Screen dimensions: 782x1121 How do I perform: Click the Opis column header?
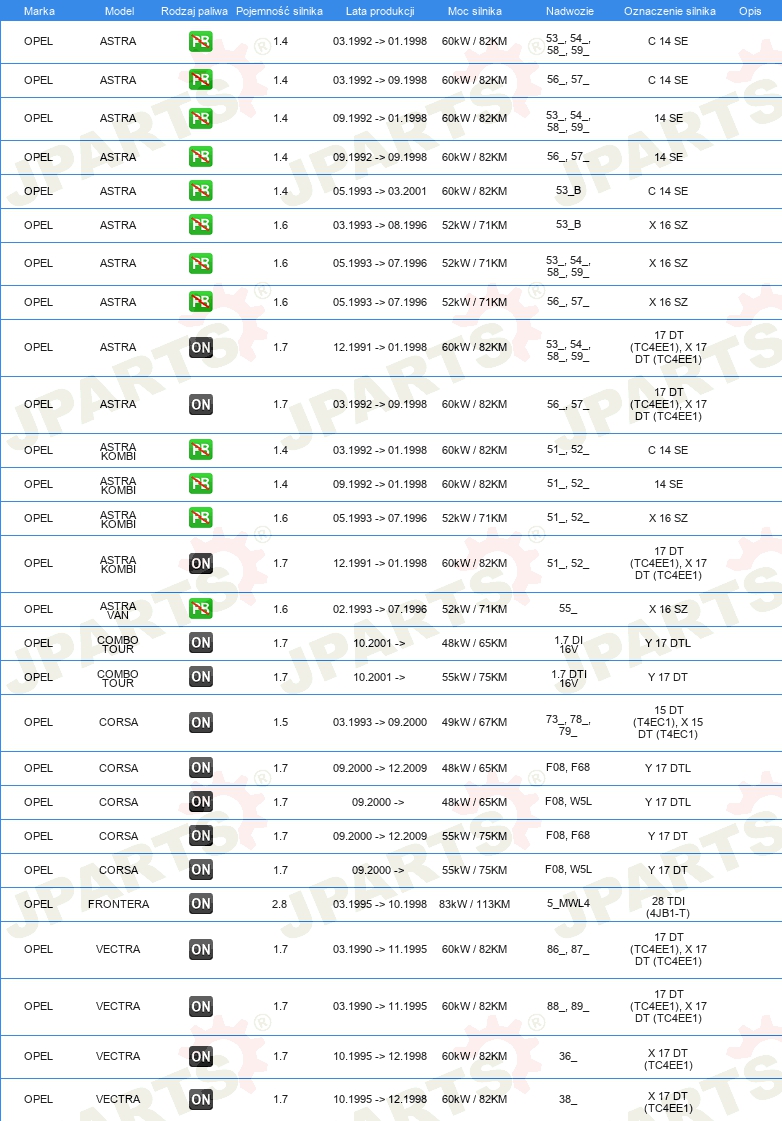coord(750,11)
